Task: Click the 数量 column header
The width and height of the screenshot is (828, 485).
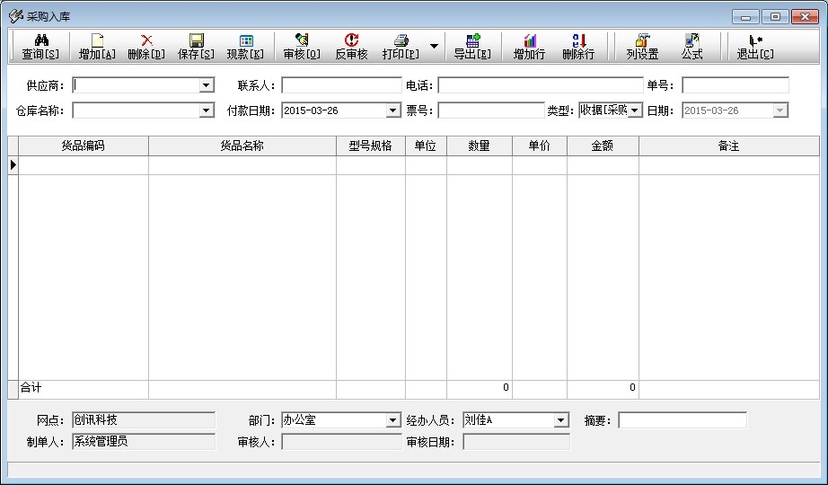Action: (x=479, y=146)
